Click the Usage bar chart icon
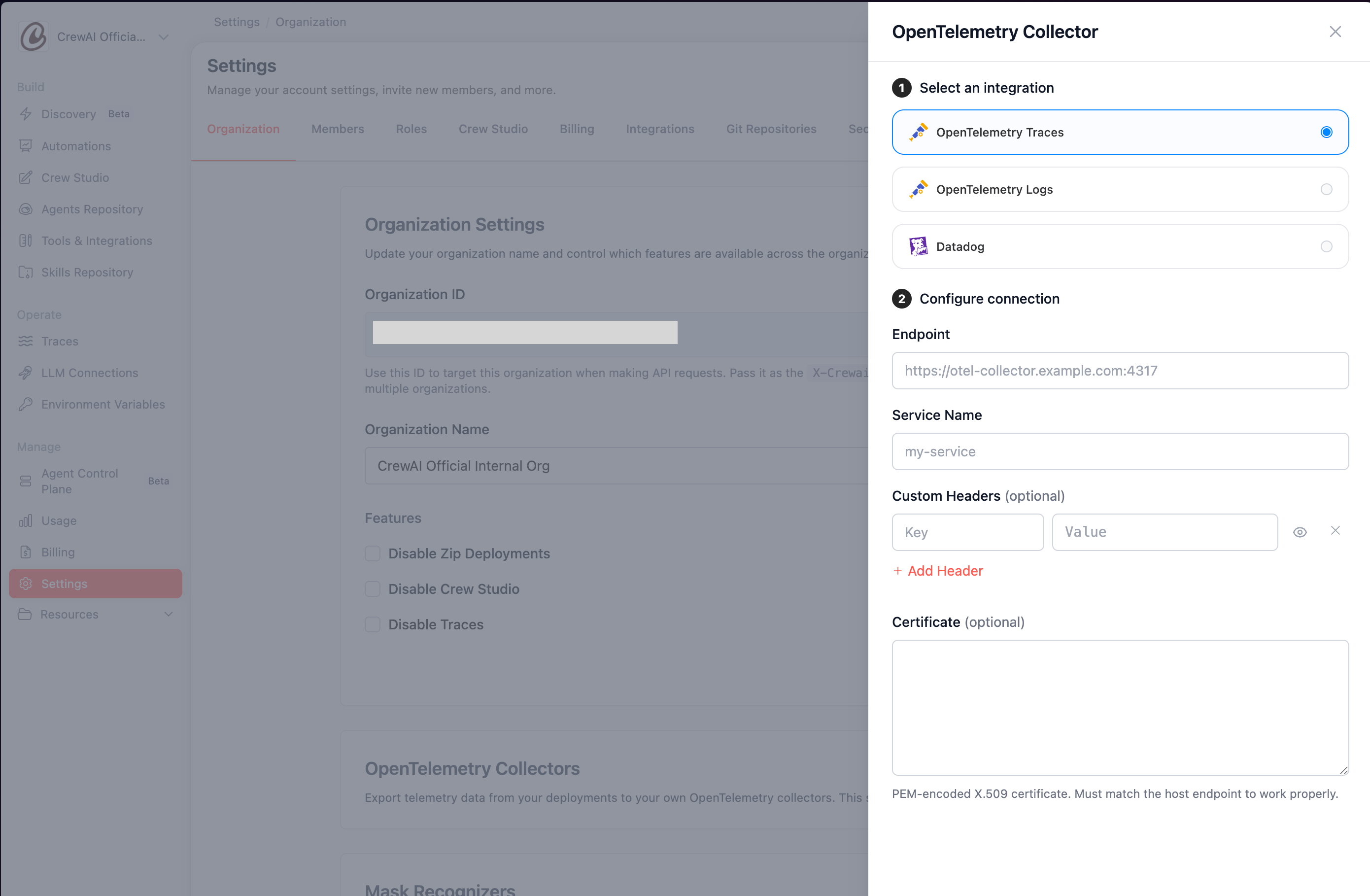 (x=25, y=520)
